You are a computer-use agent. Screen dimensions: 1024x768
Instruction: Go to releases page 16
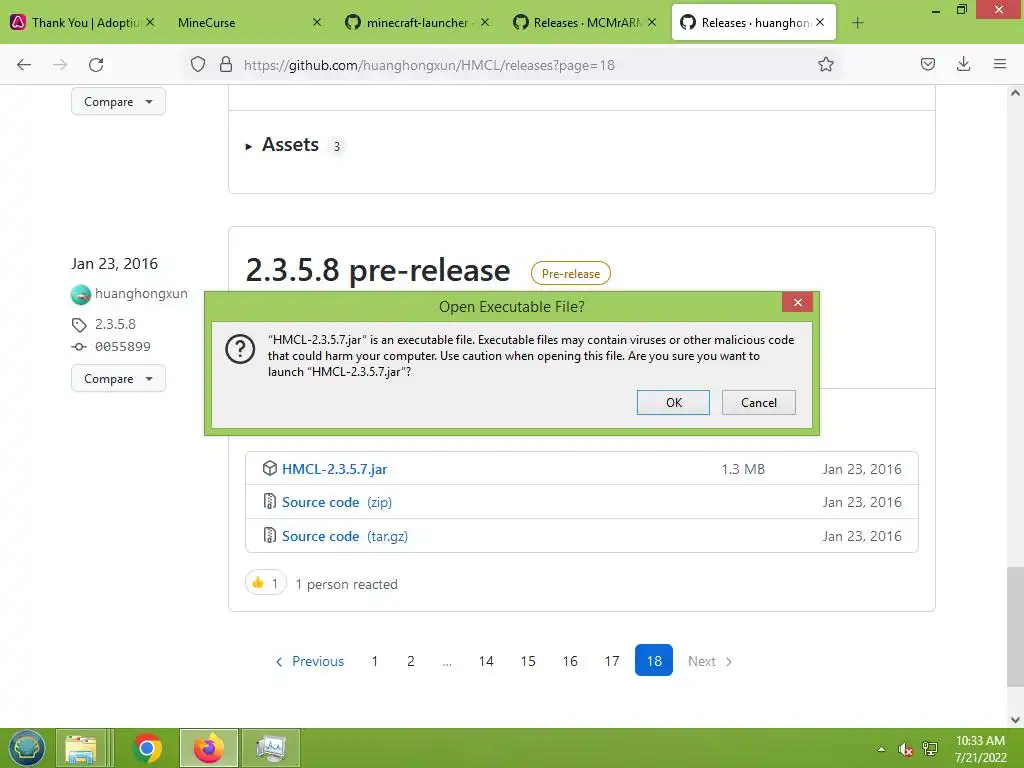click(x=570, y=661)
